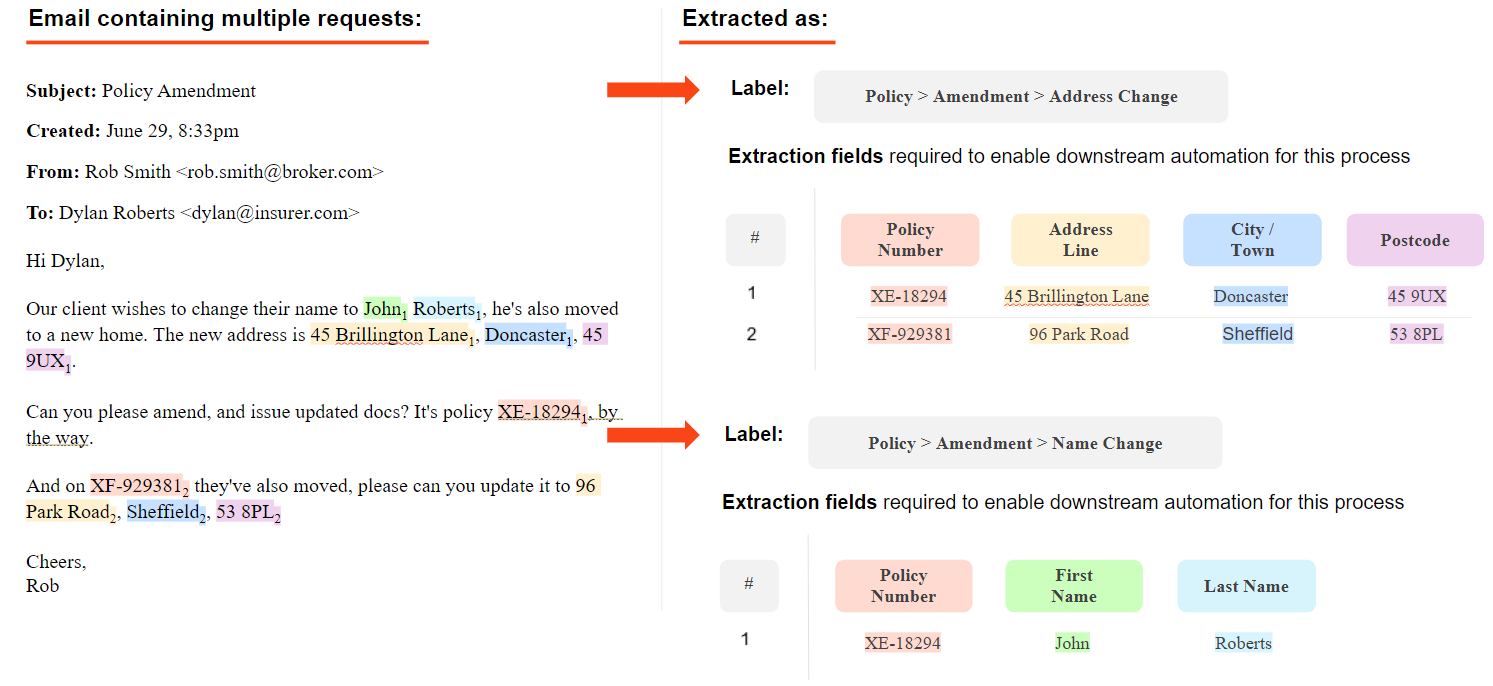
Task: Click the yellow Address Line column header
Action: point(1080,240)
